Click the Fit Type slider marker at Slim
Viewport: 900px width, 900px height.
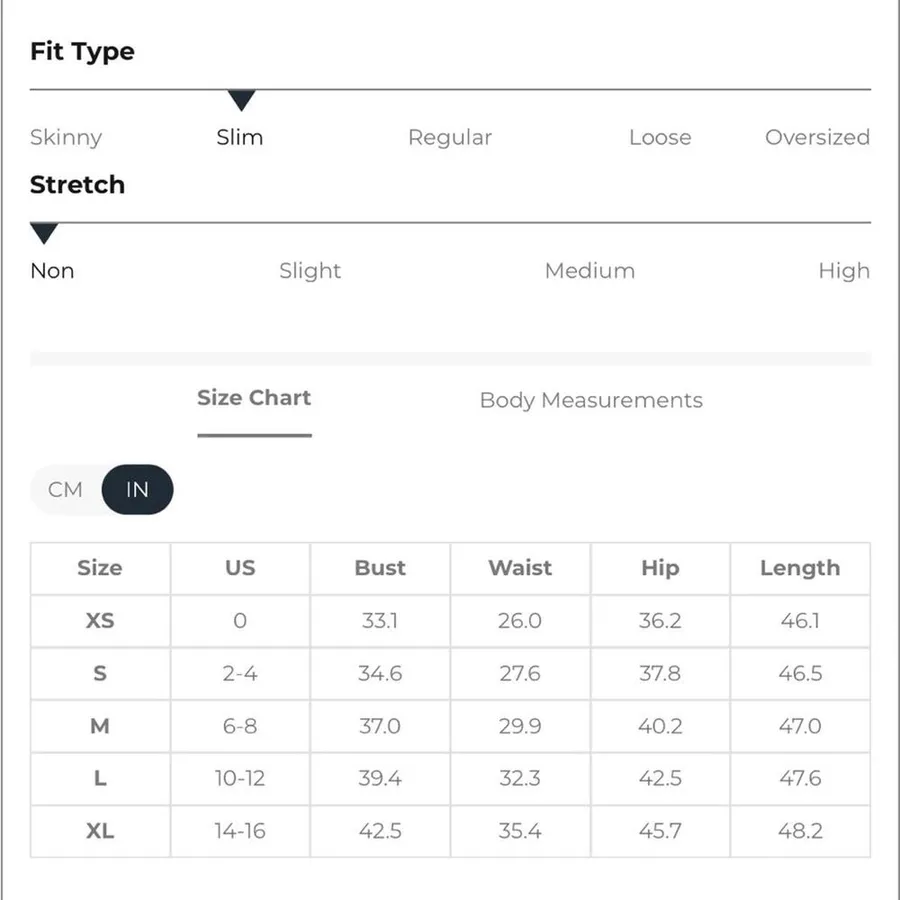(241, 100)
